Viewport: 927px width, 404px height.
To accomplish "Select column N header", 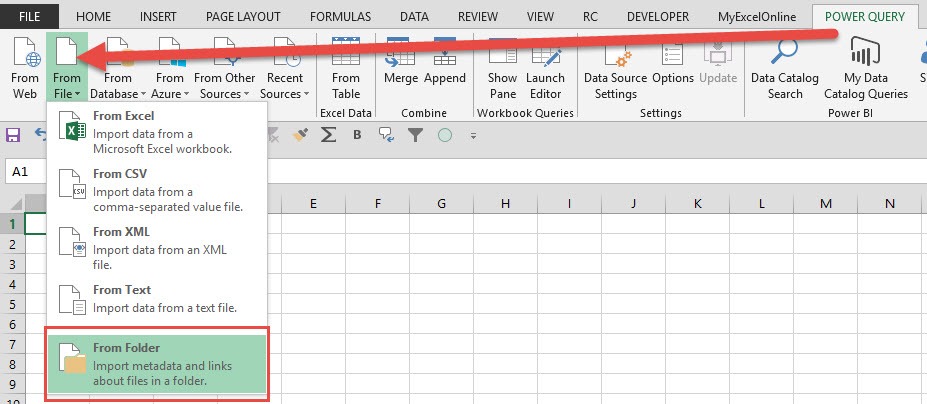I will tap(889, 203).
